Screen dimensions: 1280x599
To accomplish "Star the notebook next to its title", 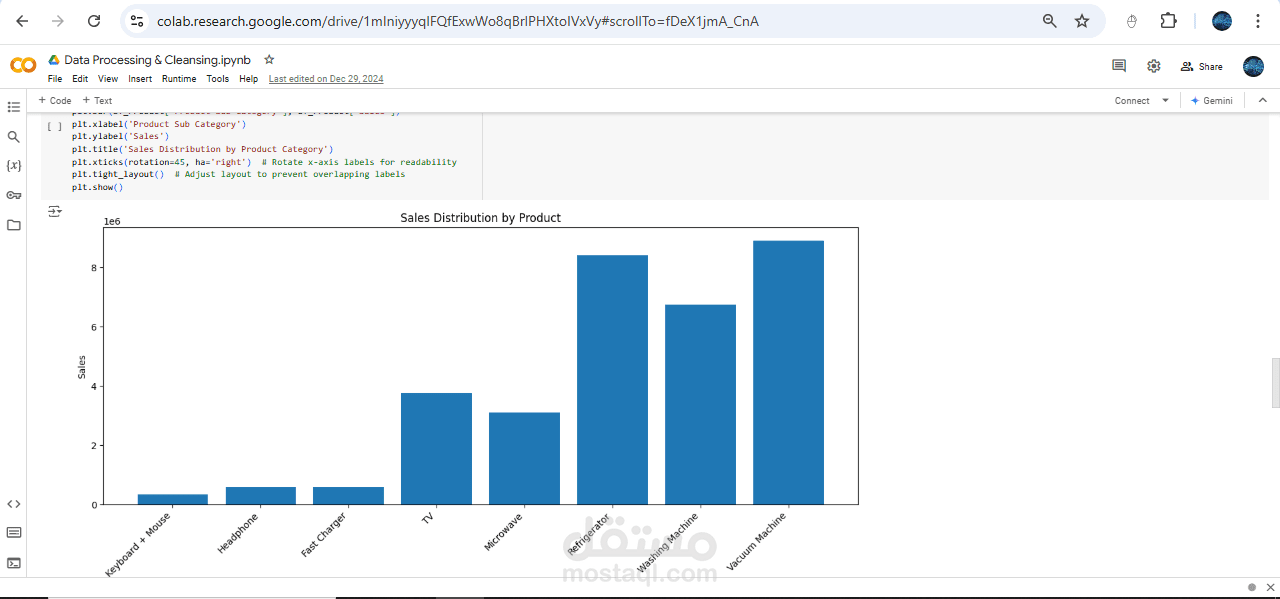I will click(x=269, y=60).
